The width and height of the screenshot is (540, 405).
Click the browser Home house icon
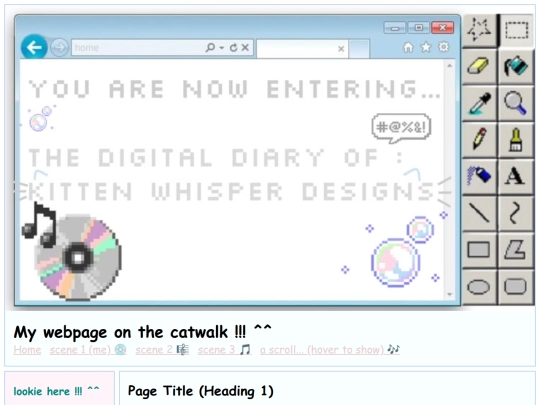[x=408, y=47]
